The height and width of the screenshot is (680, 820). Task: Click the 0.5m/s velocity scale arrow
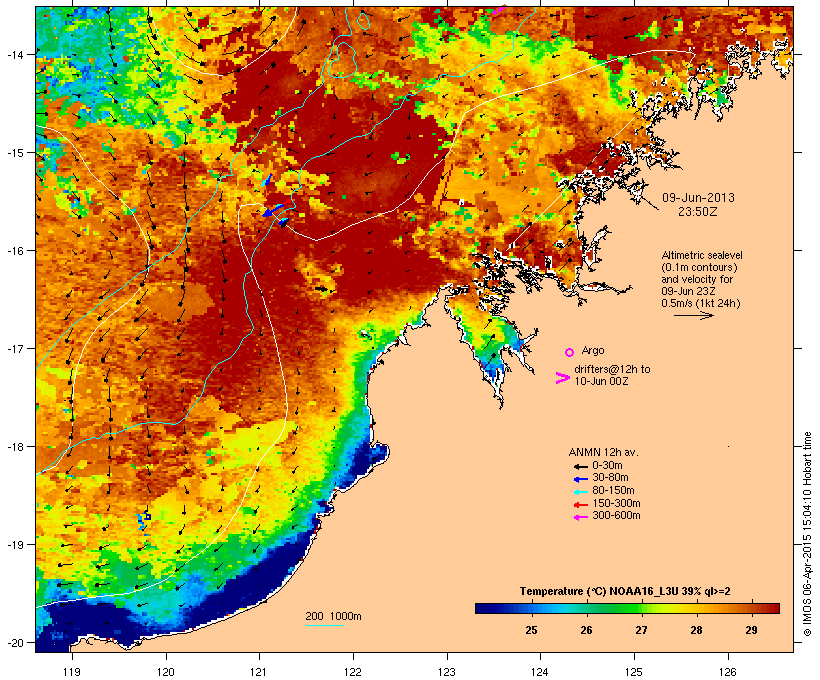pyautogui.click(x=693, y=315)
